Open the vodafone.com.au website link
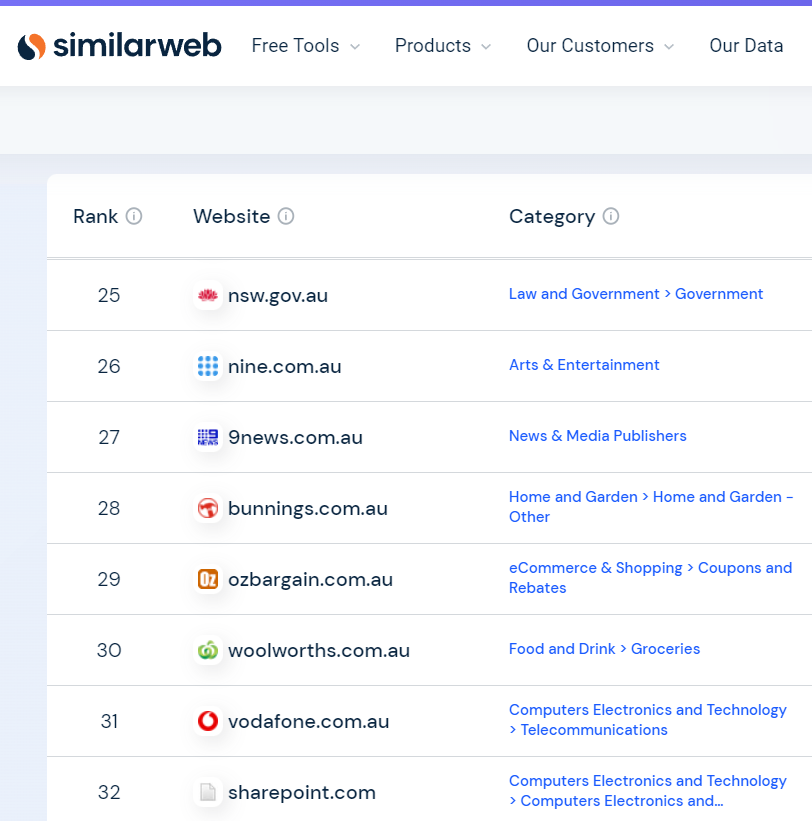The image size is (812, 821). [x=308, y=722]
